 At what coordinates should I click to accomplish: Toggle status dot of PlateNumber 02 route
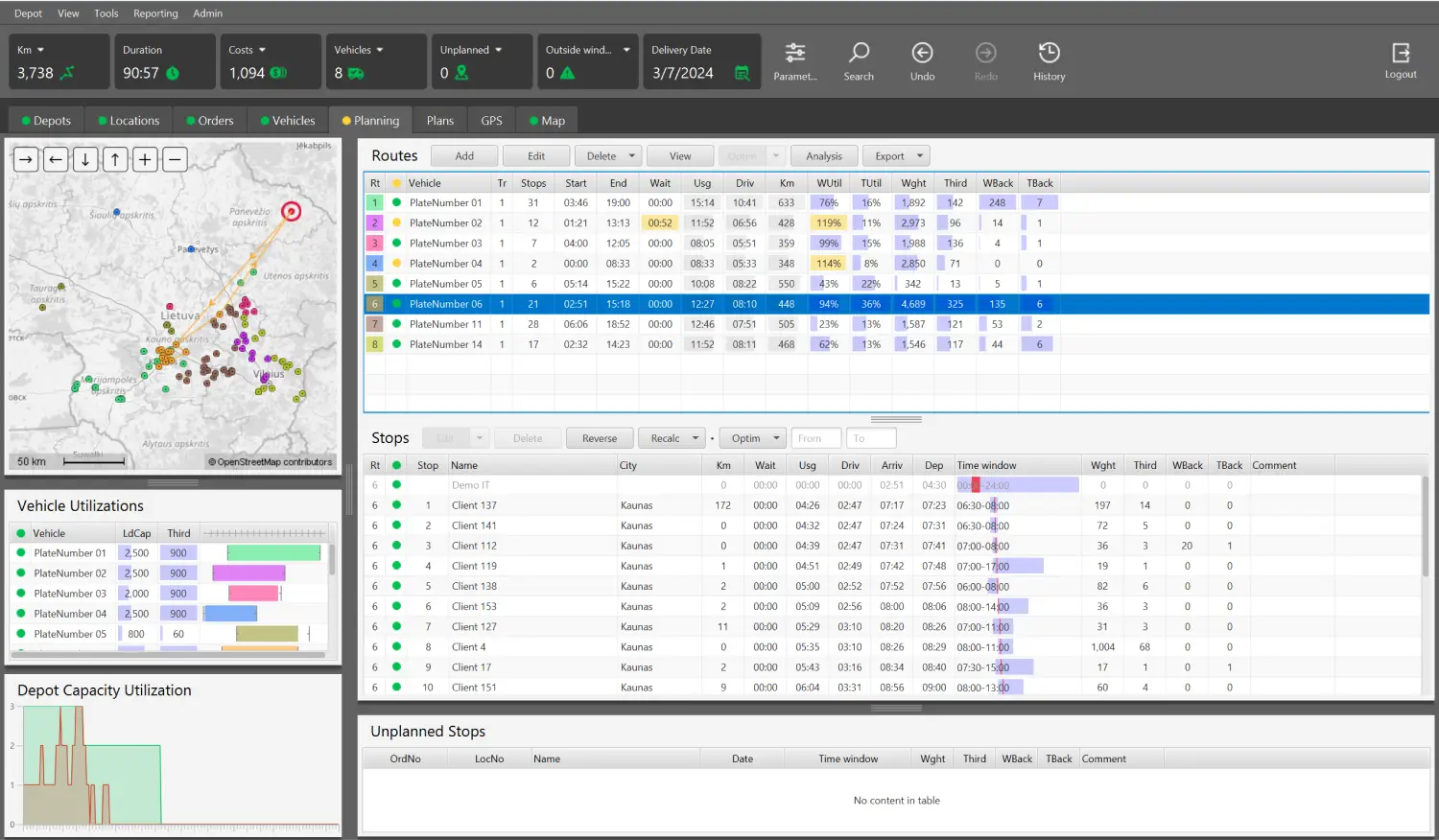396,223
